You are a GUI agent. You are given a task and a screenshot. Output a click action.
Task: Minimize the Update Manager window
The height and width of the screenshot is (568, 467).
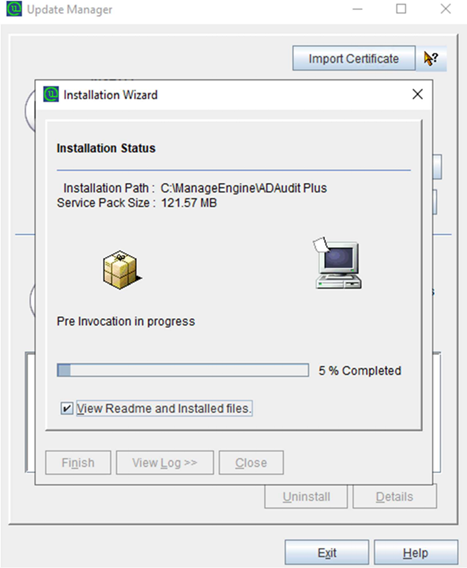click(x=357, y=9)
